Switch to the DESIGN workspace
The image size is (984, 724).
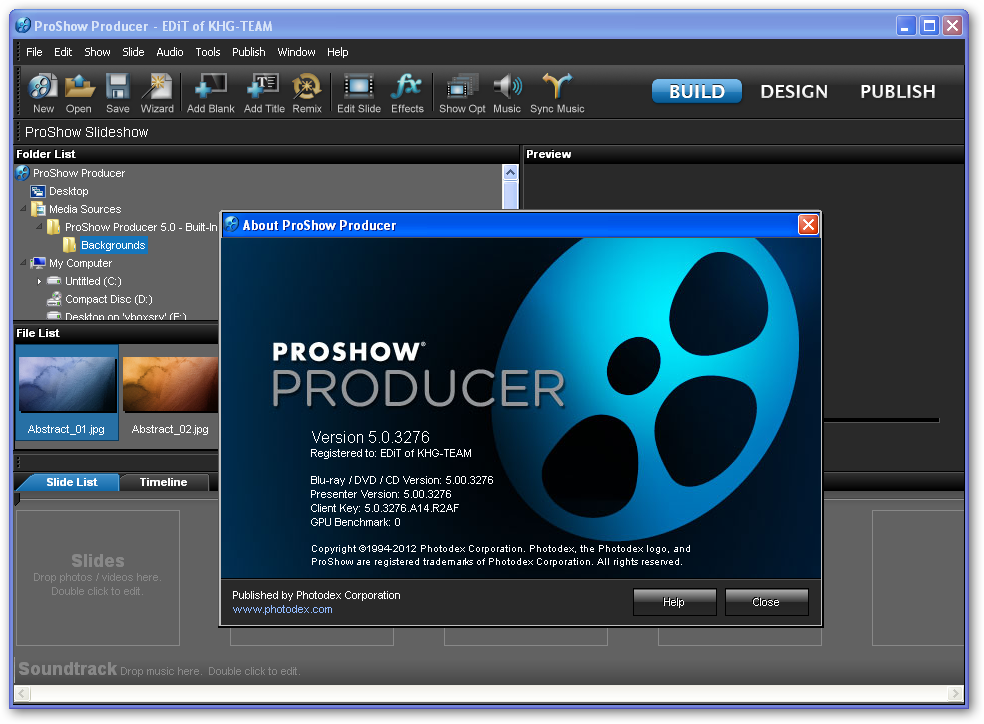tap(794, 92)
